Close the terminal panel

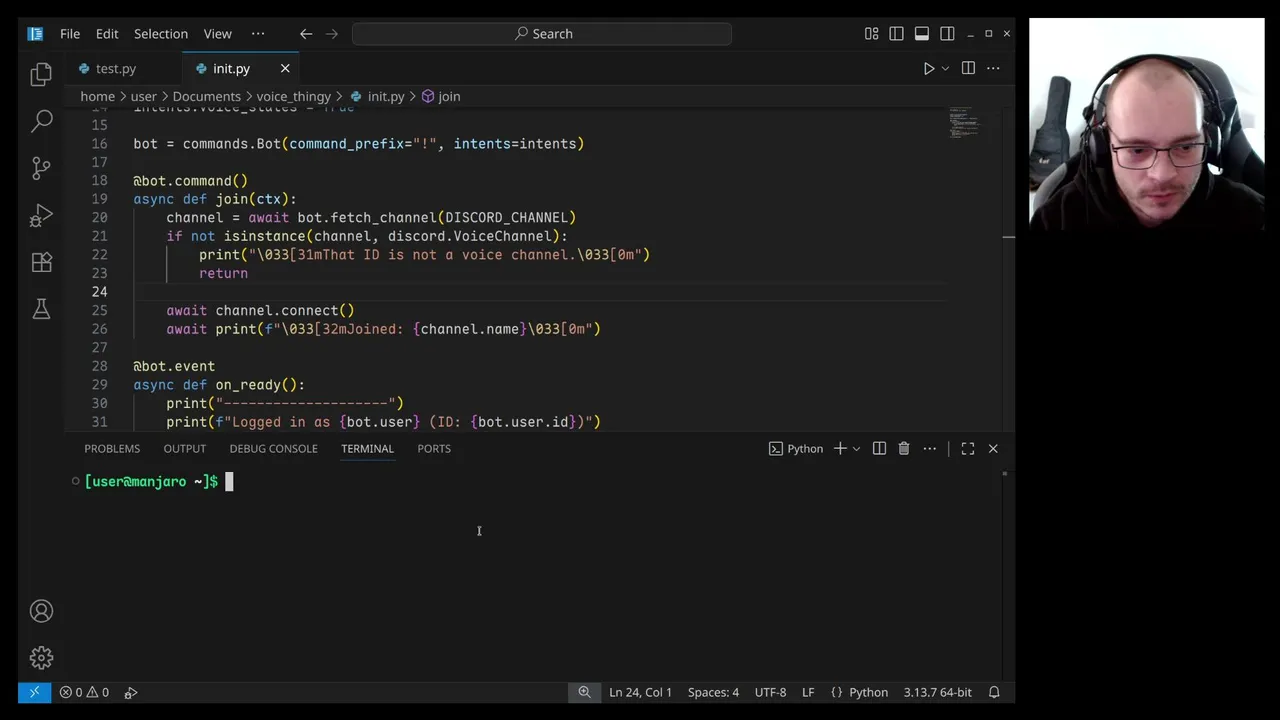click(993, 448)
